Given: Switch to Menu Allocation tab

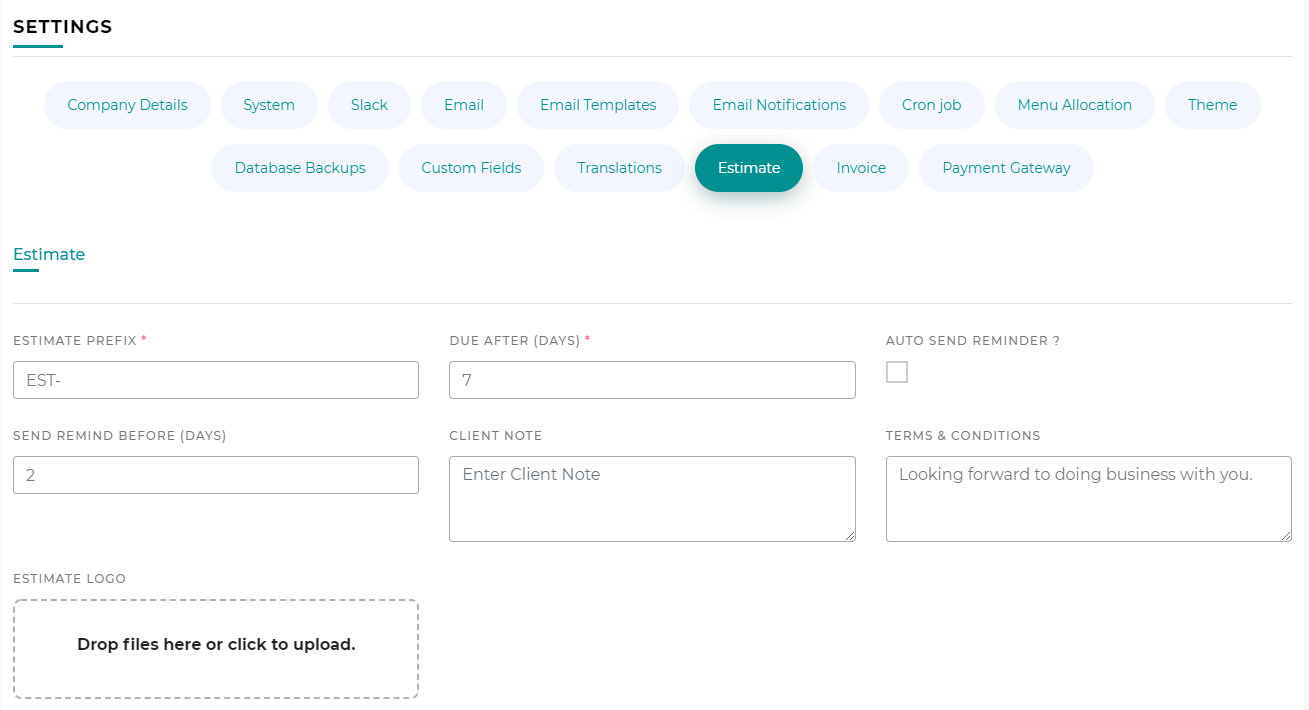Looking at the screenshot, I should pos(1074,105).
